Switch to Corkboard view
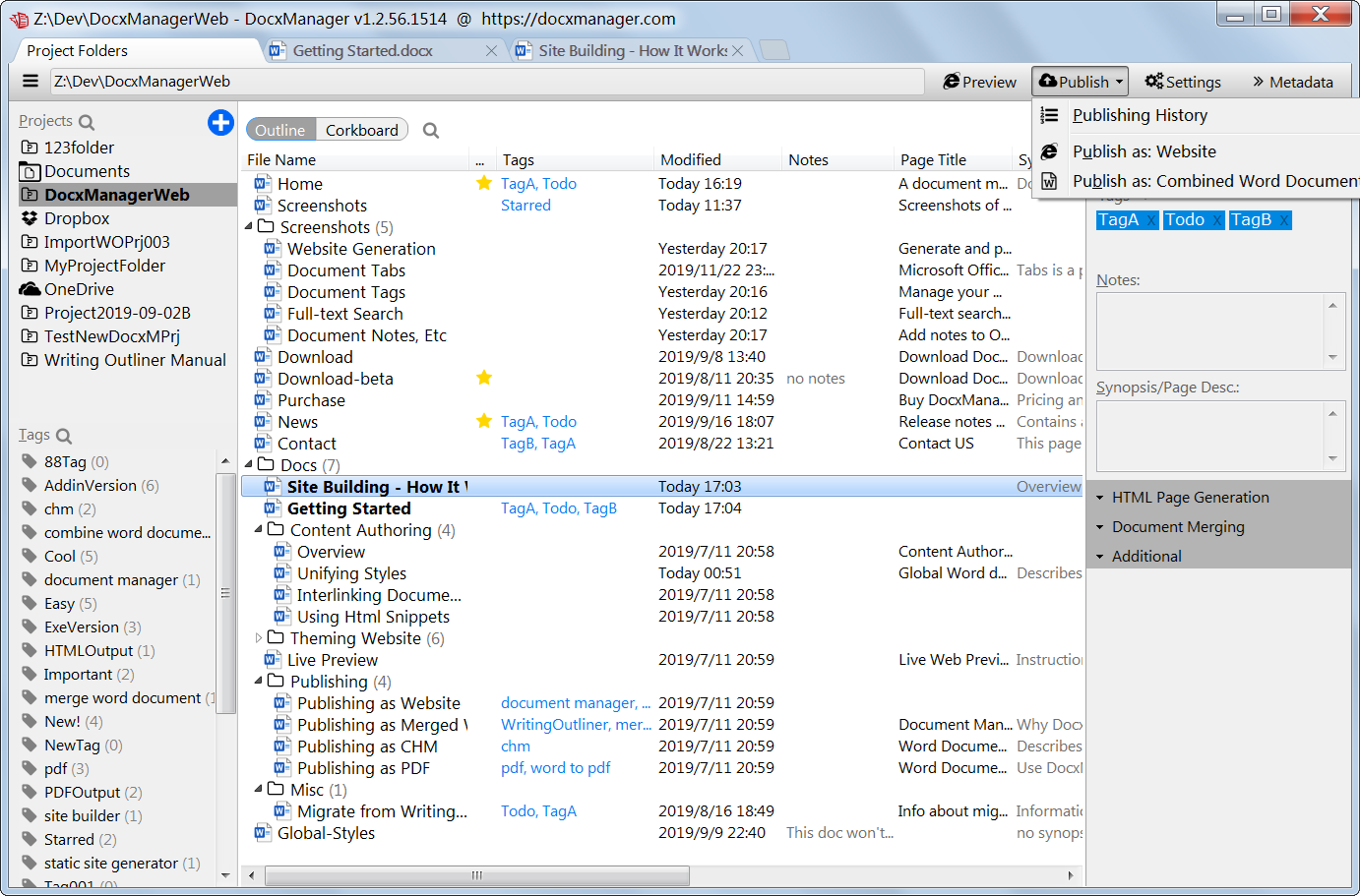The height and width of the screenshot is (896, 1360). click(361, 130)
